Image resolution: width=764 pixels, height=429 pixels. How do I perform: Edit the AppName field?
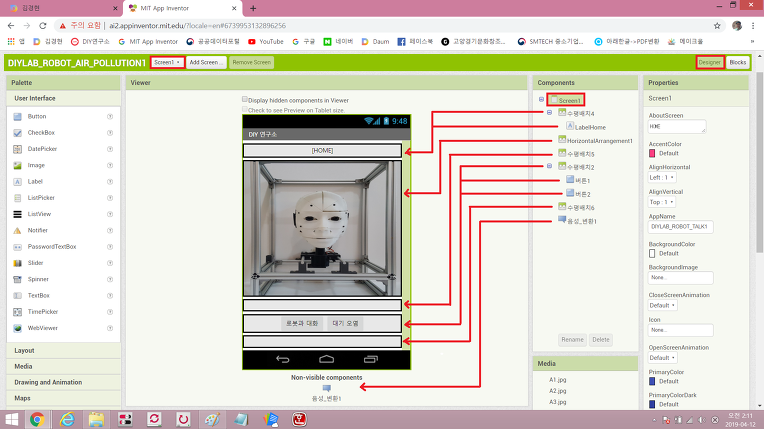(x=681, y=227)
